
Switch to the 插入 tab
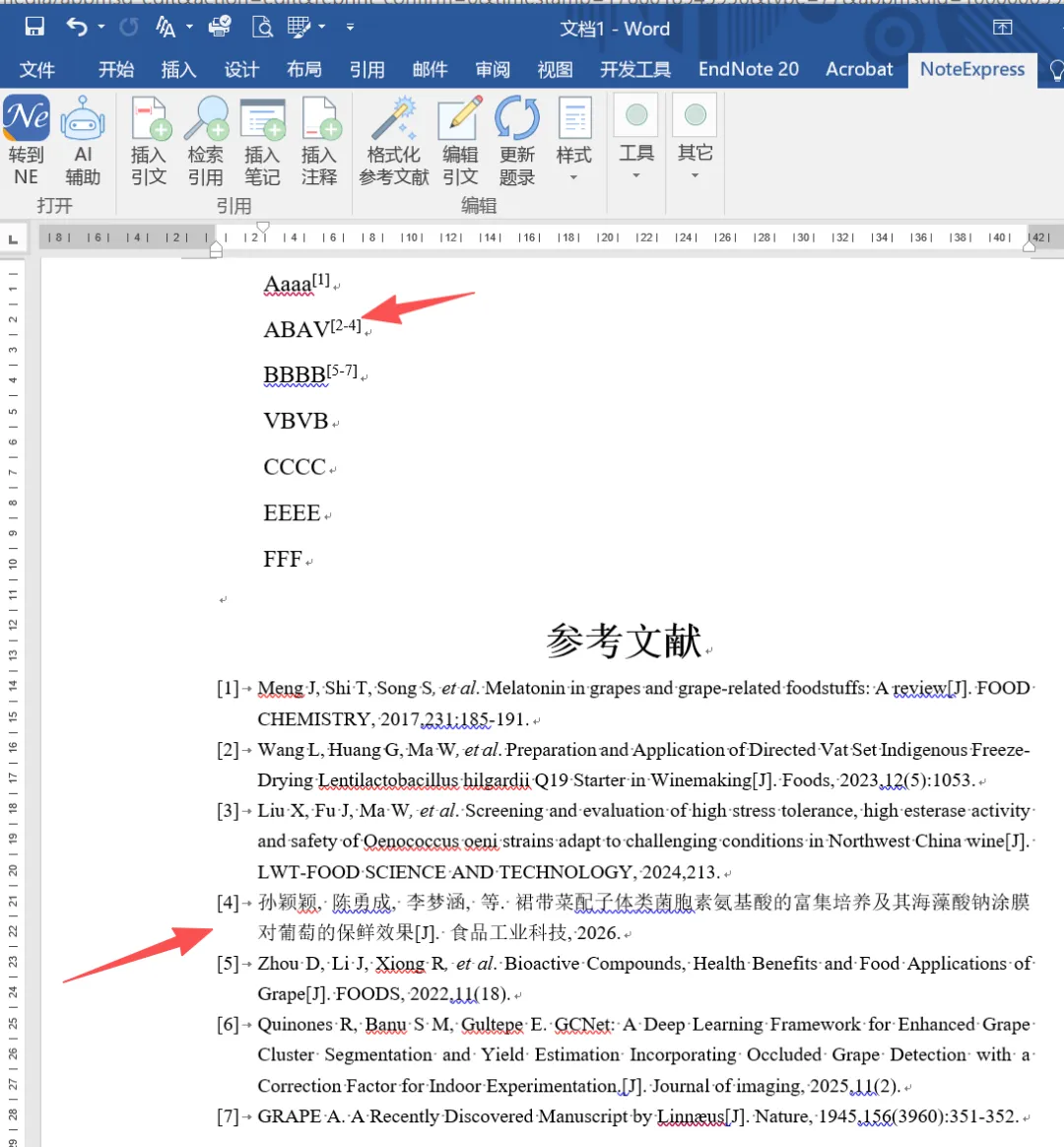point(178,70)
